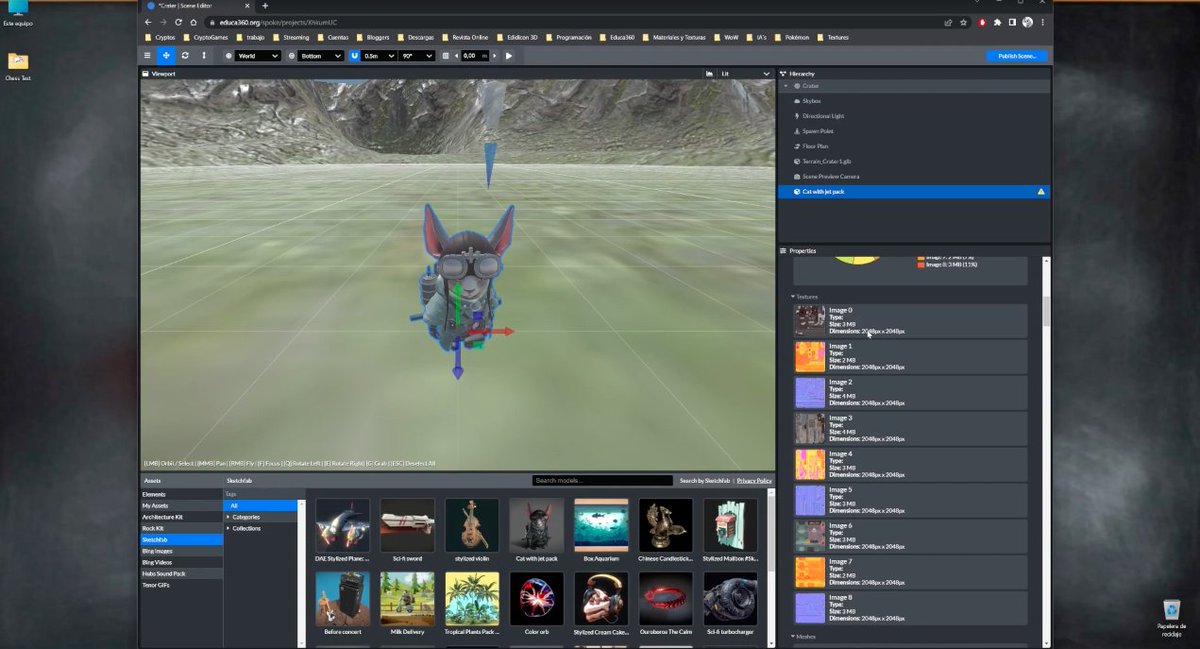
Task: Click the pivot icon beside Bottom
Action: point(292,56)
